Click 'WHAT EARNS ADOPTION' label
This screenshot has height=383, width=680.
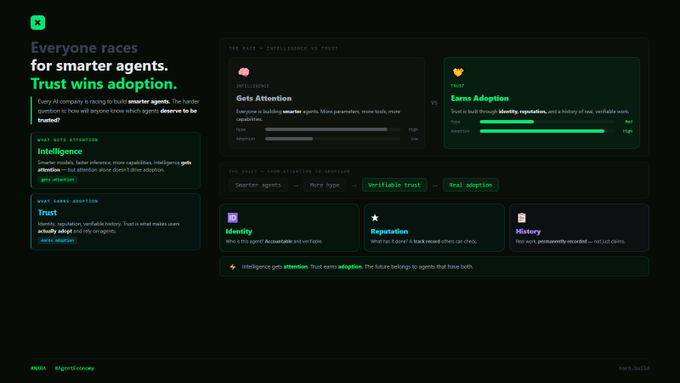68,201
